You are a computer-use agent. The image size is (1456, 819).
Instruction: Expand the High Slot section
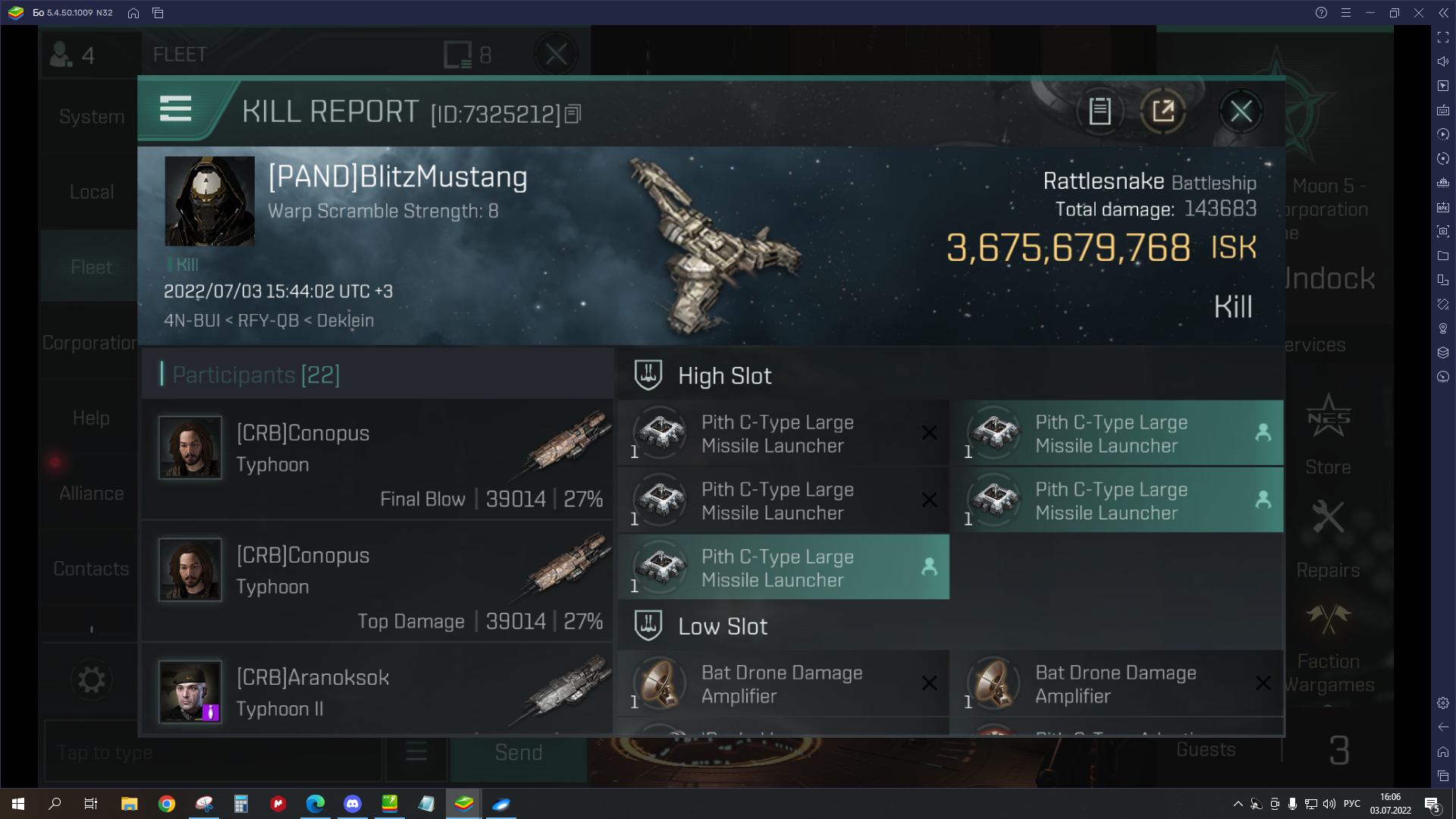point(725,375)
